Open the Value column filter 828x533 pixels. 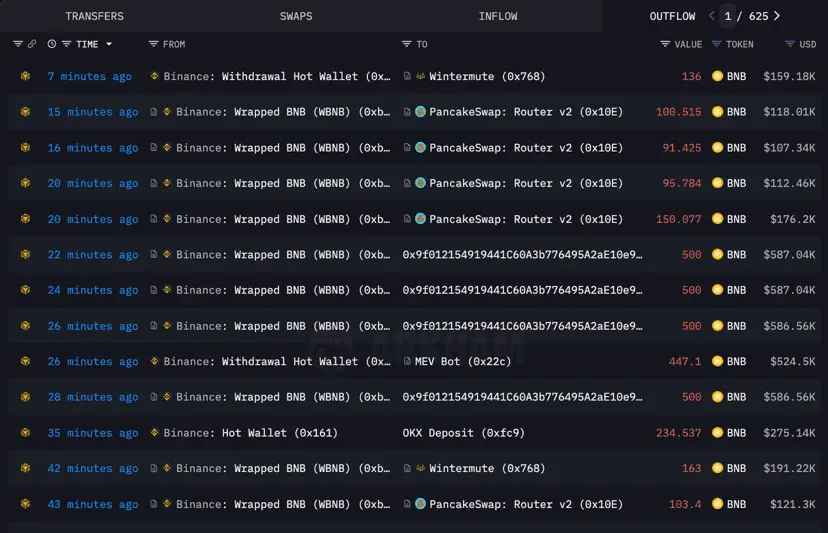[x=665, y=44]
